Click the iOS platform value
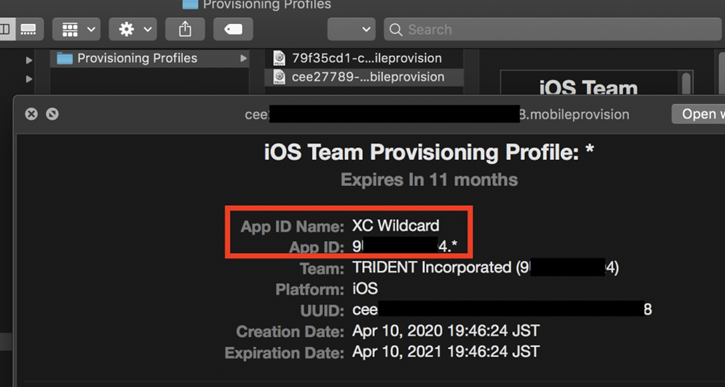The width and height of the screenshot is (725, 387). pyautogui.click(x=365, y=289)
